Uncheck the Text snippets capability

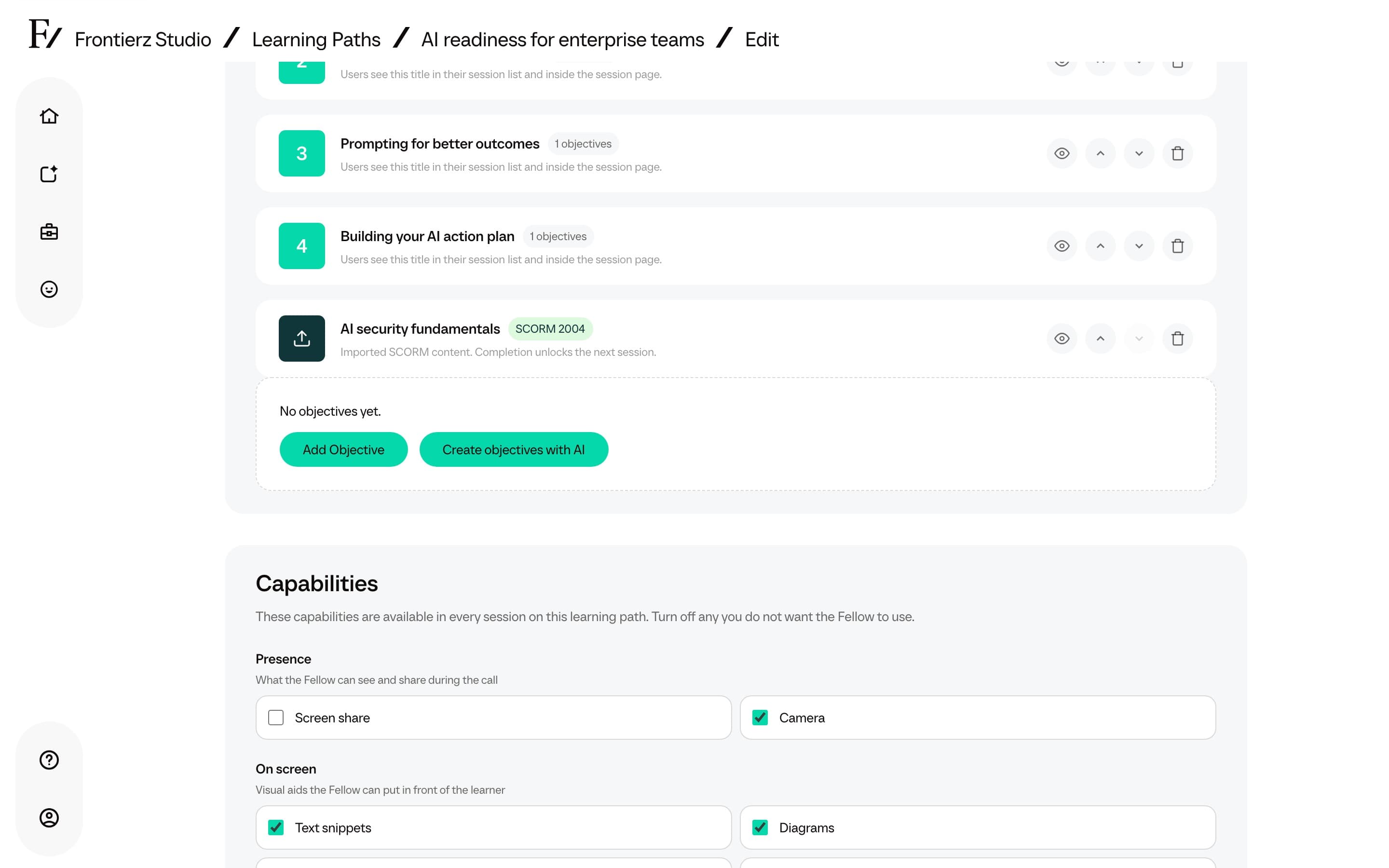[276, 827]
